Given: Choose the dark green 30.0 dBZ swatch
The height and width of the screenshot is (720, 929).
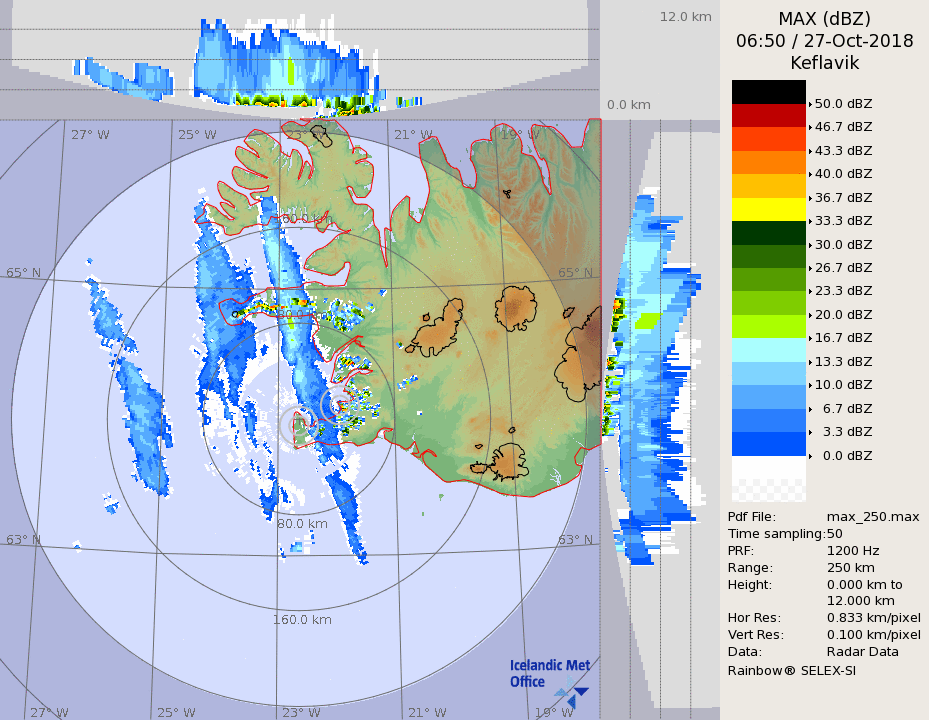Looking at the screenshot, I should [768, 233].
